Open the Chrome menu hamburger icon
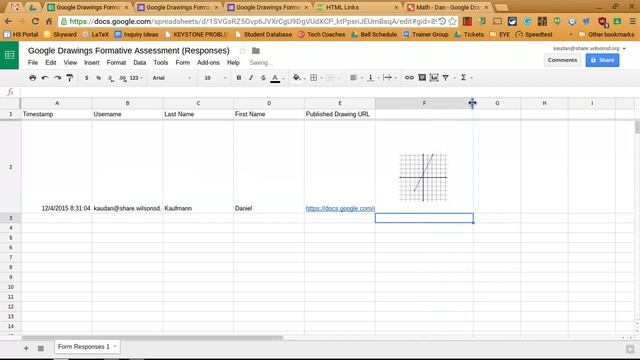The image size is (640, 360). tap(632, 21)
